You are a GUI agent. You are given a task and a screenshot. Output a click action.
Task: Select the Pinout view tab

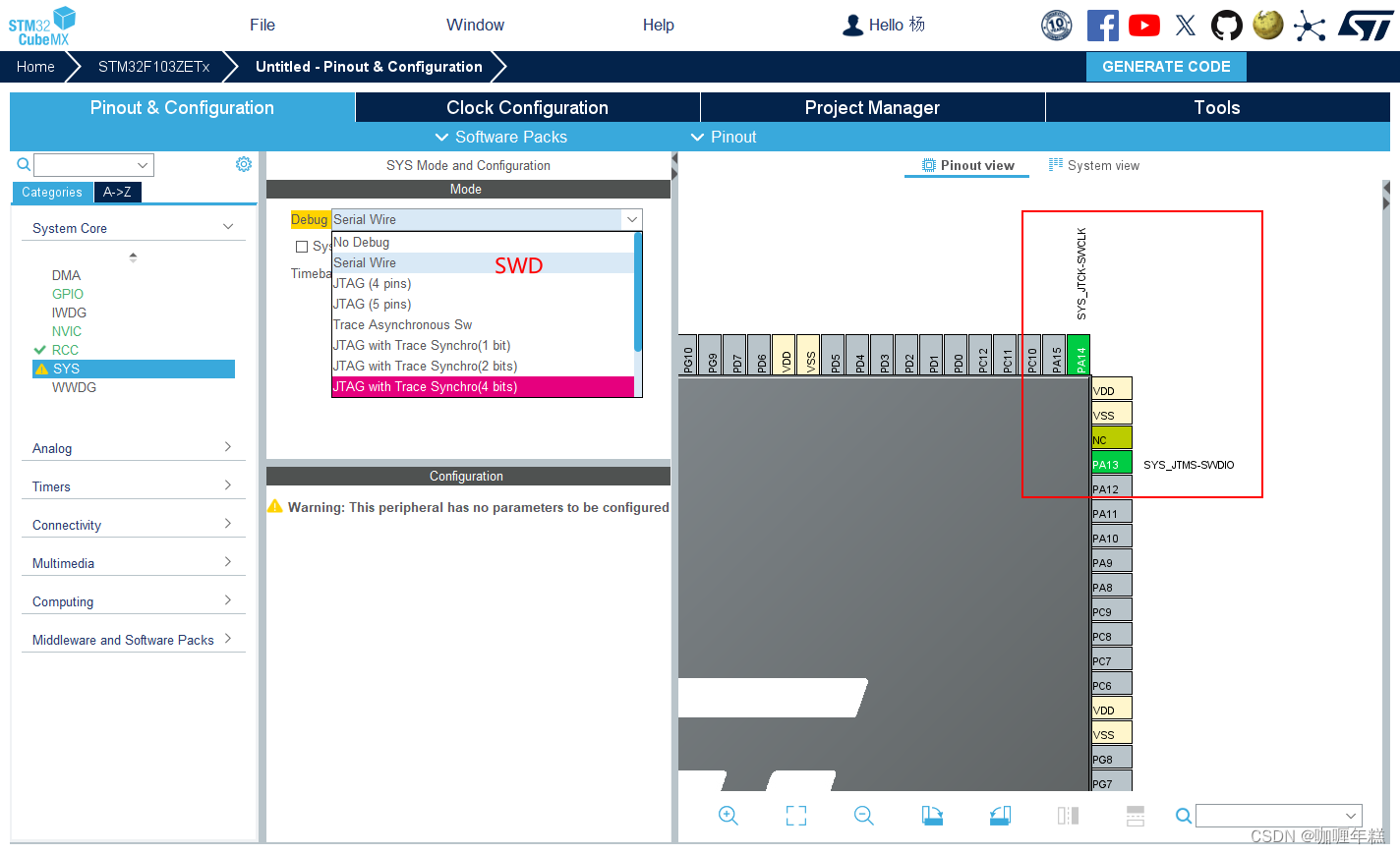click(967, 165)
